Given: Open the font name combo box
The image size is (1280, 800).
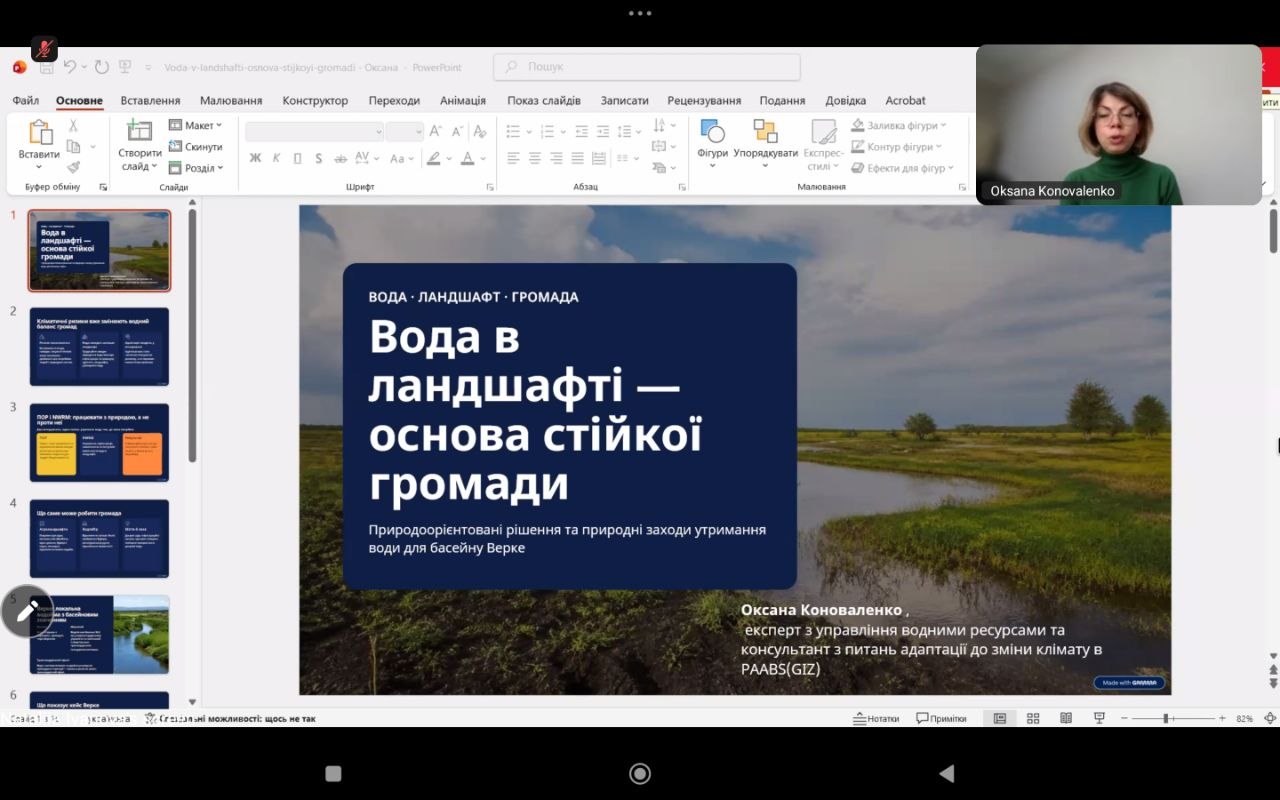Looking at the screenshot, I should (x=315, y=131).
